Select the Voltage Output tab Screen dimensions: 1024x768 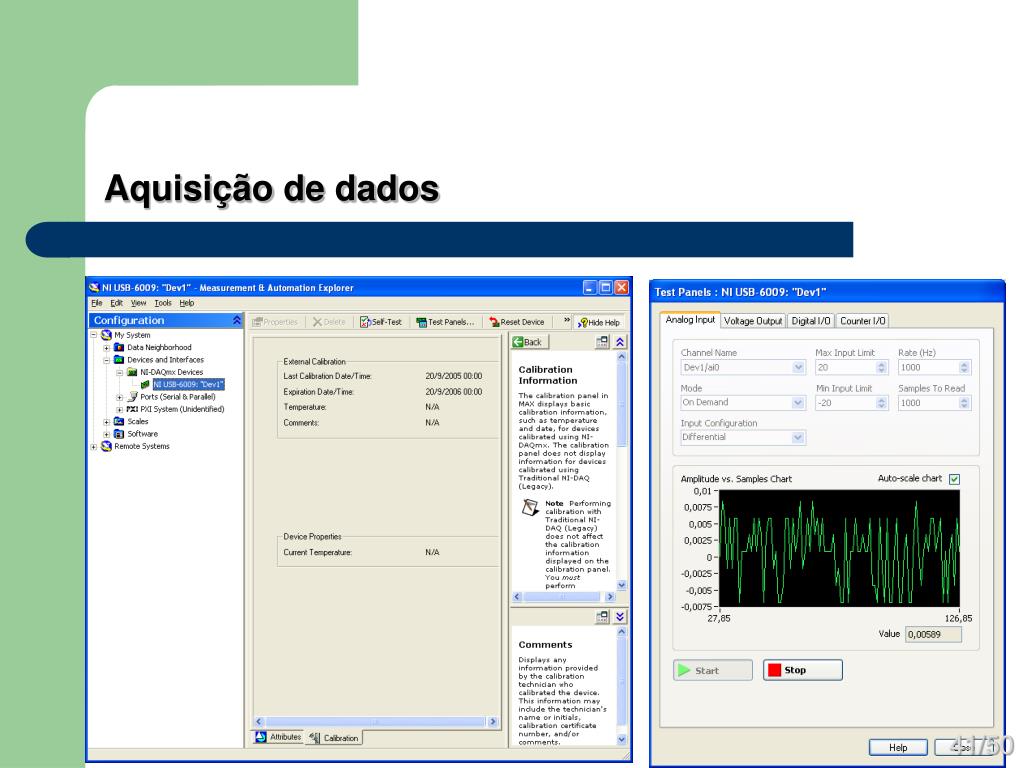pos(753,321)
